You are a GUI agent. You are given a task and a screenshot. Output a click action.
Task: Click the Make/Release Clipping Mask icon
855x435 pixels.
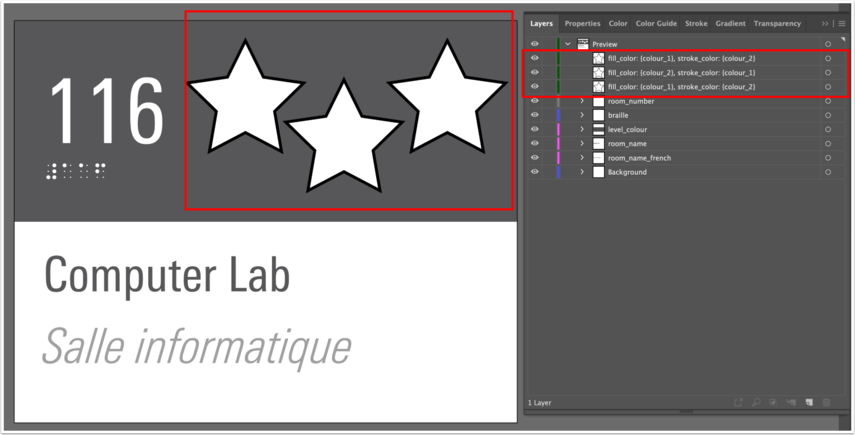773,403
